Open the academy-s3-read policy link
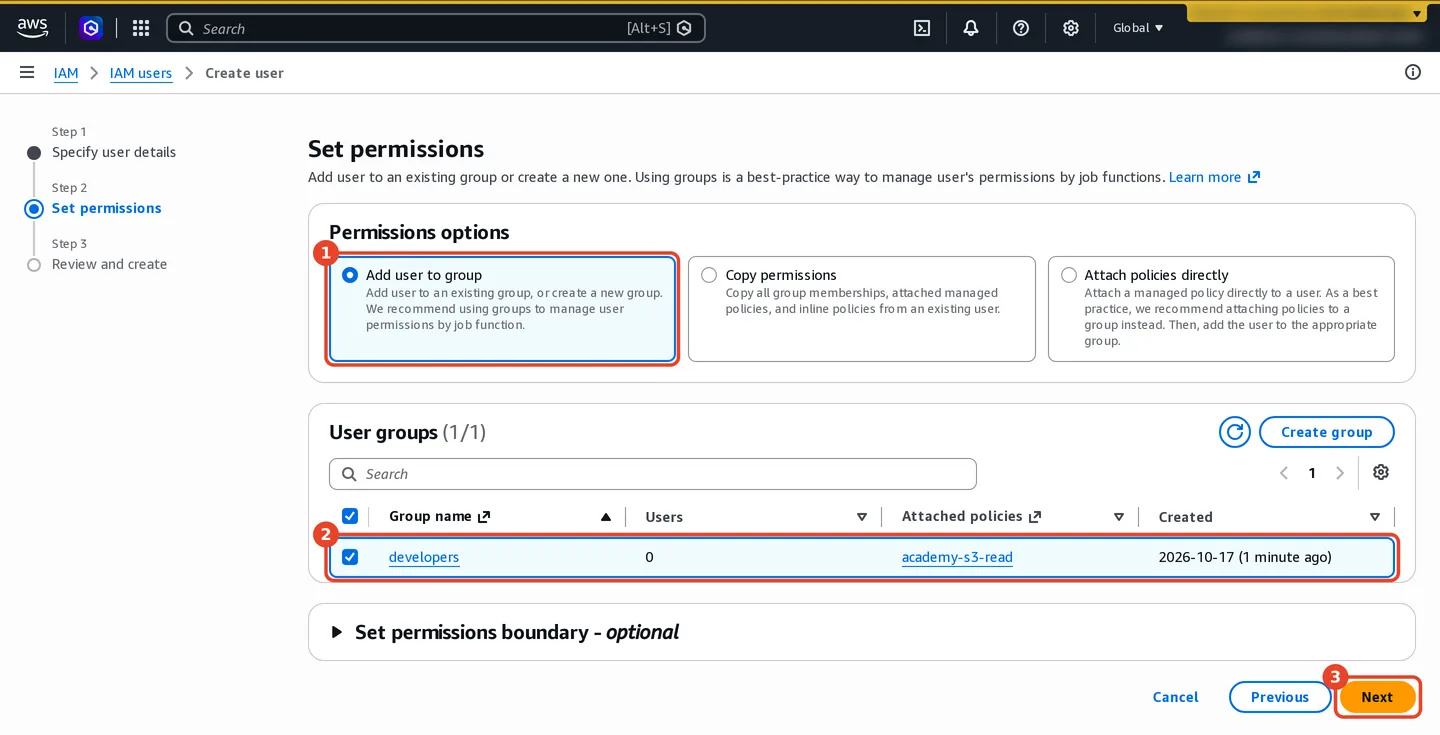This screenshot has width=1440, height=735. click(957, 557)
